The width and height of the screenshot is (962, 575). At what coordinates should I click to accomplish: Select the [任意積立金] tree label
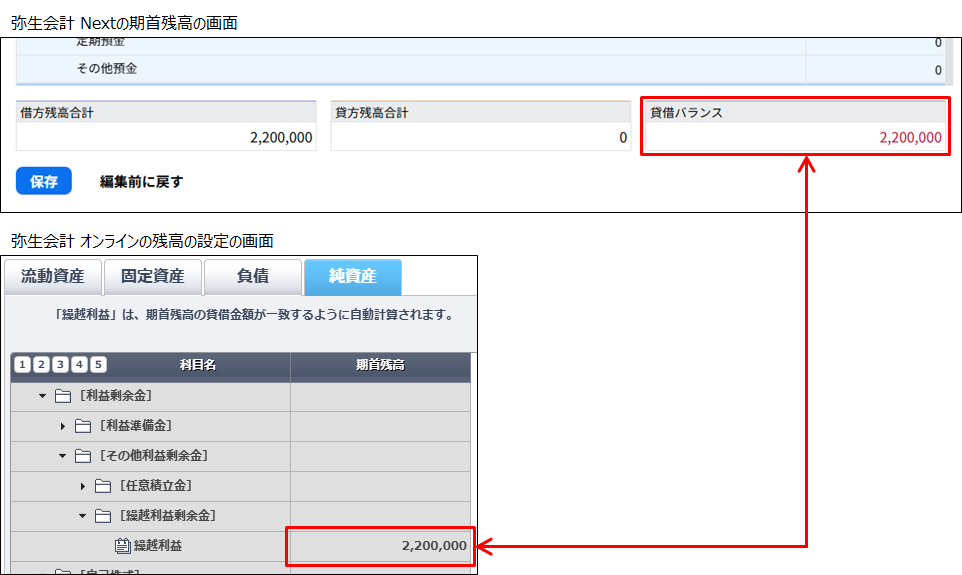(156, 486)
